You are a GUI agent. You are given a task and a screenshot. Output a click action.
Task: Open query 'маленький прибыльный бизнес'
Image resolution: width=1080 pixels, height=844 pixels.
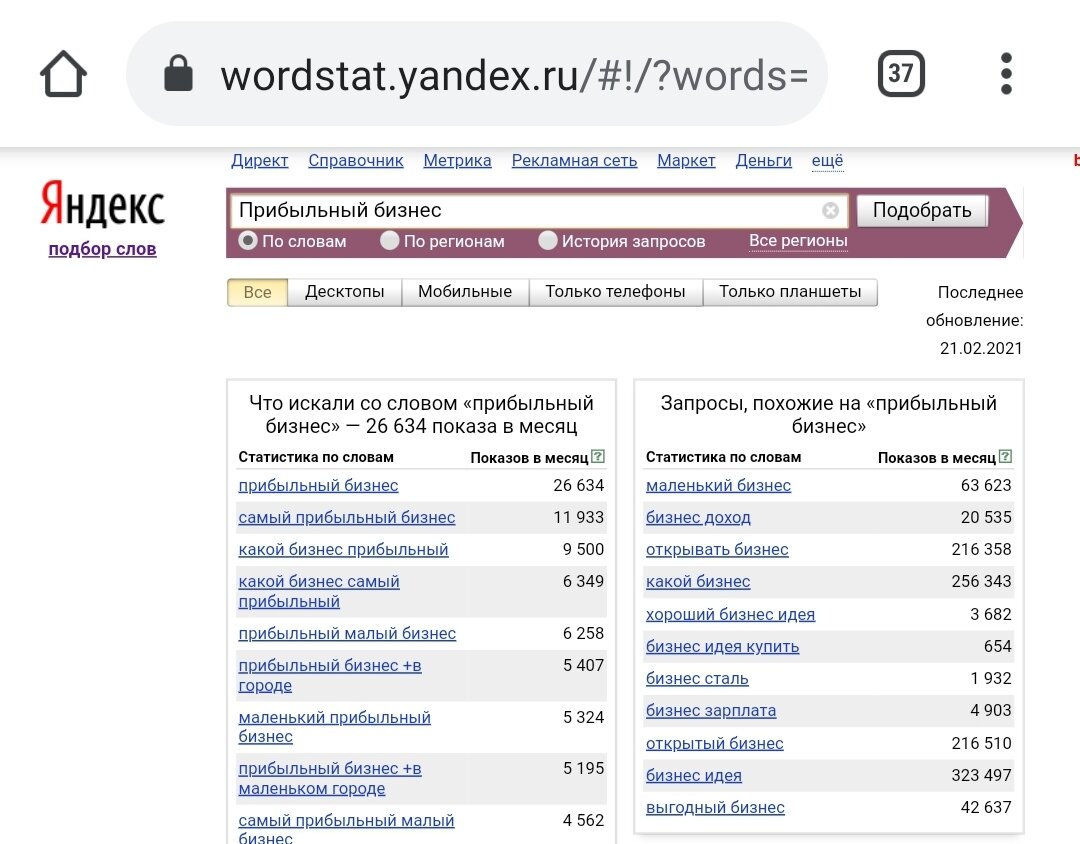335,727
